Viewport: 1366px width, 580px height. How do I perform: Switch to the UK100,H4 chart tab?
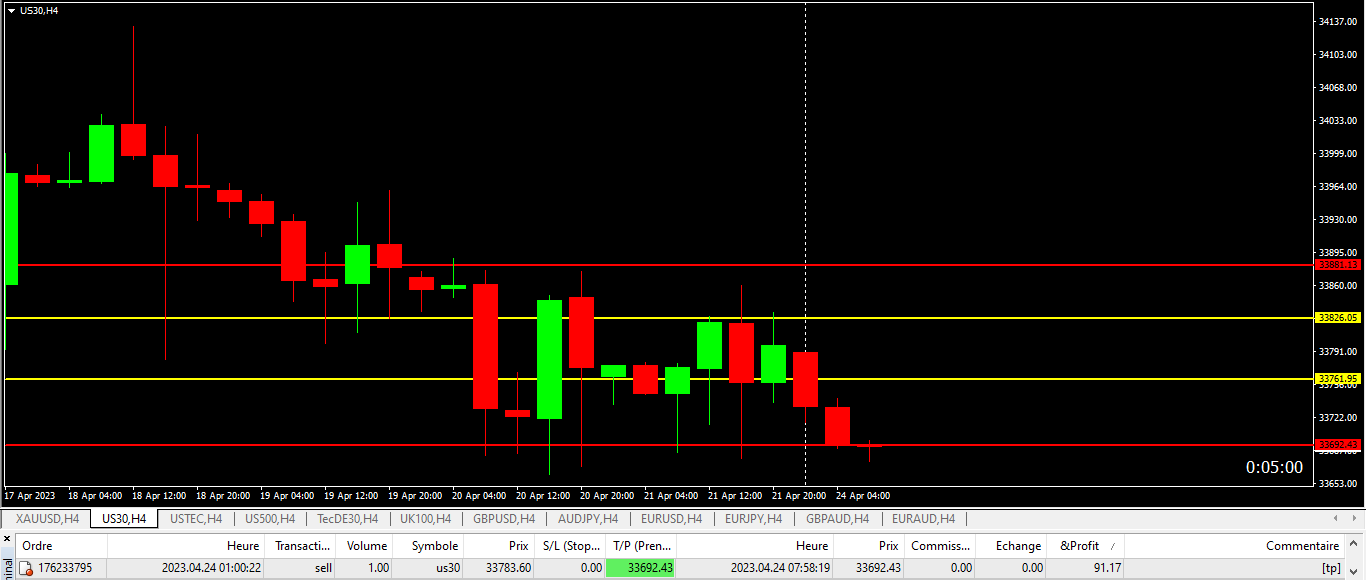tap(425, 519)
